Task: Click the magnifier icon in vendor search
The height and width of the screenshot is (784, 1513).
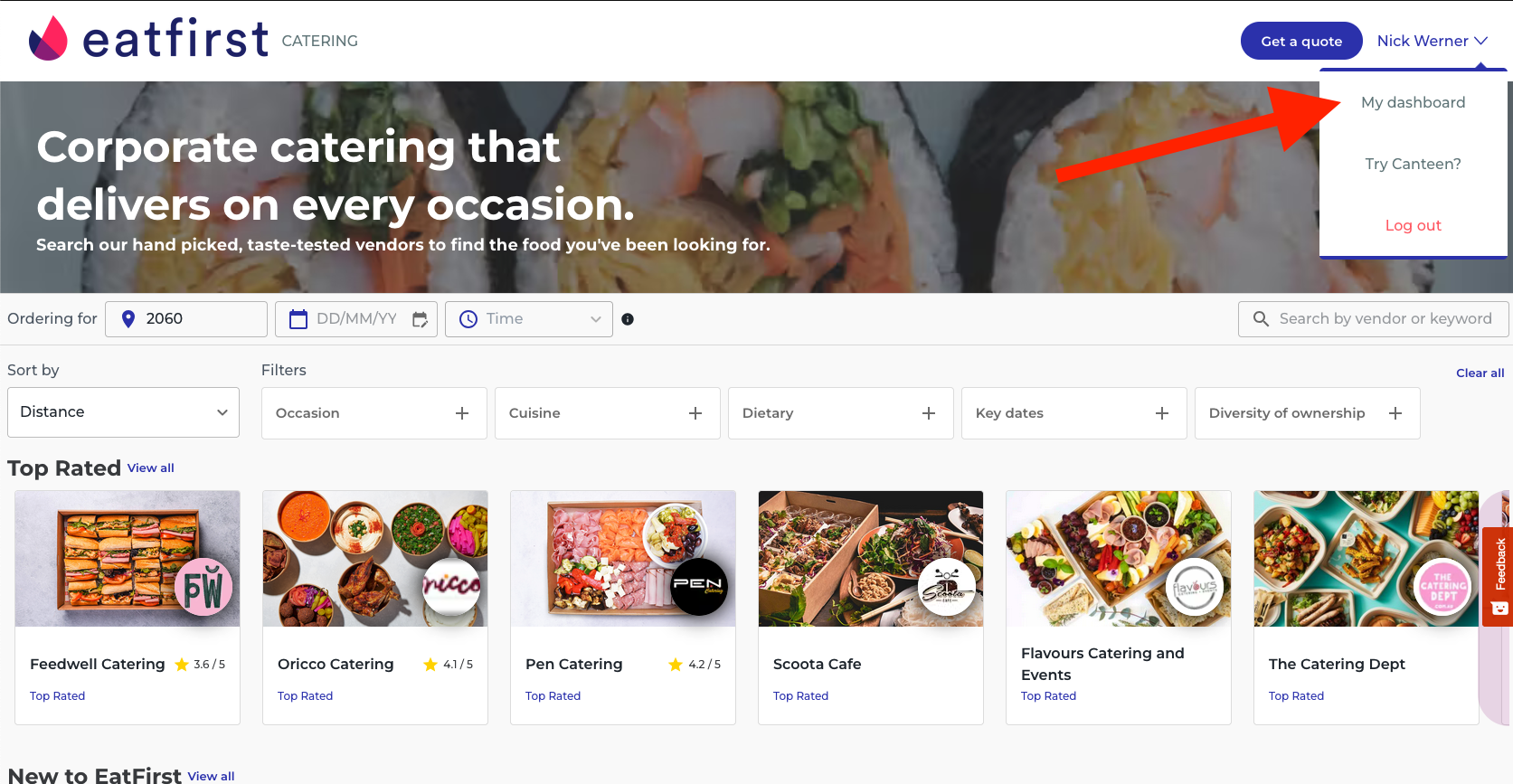Action: 1261,318
